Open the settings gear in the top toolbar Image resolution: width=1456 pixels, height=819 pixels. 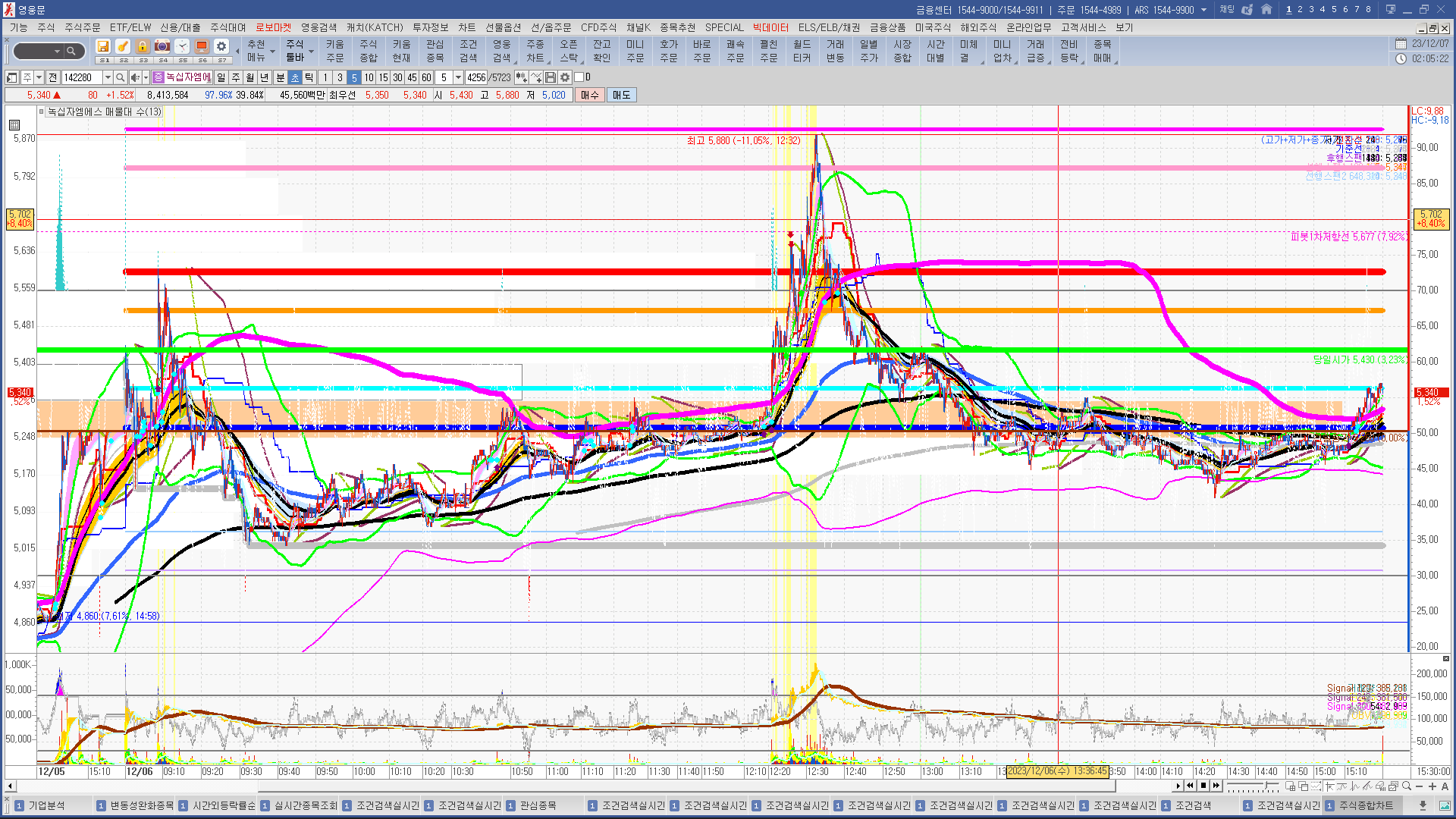point(221,46)
